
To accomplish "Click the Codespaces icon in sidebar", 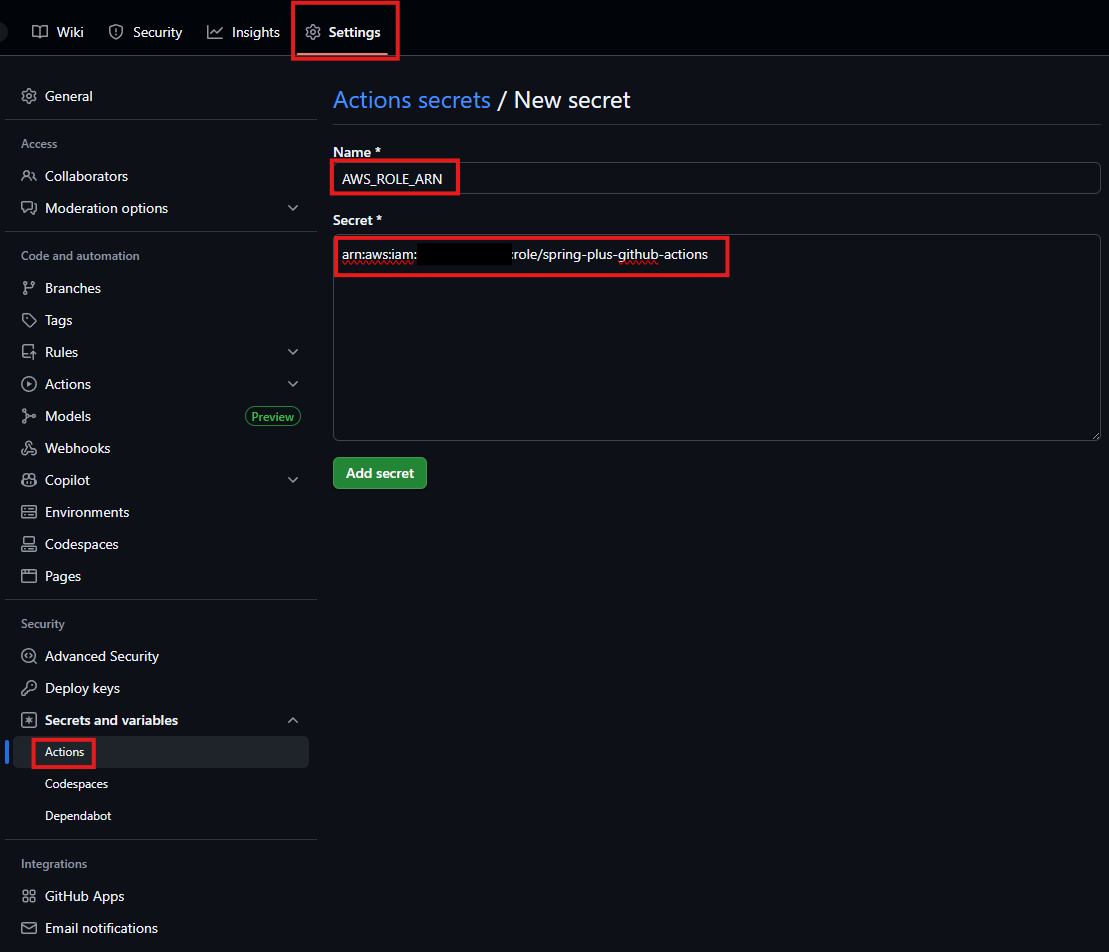I will tap(29, 544).
